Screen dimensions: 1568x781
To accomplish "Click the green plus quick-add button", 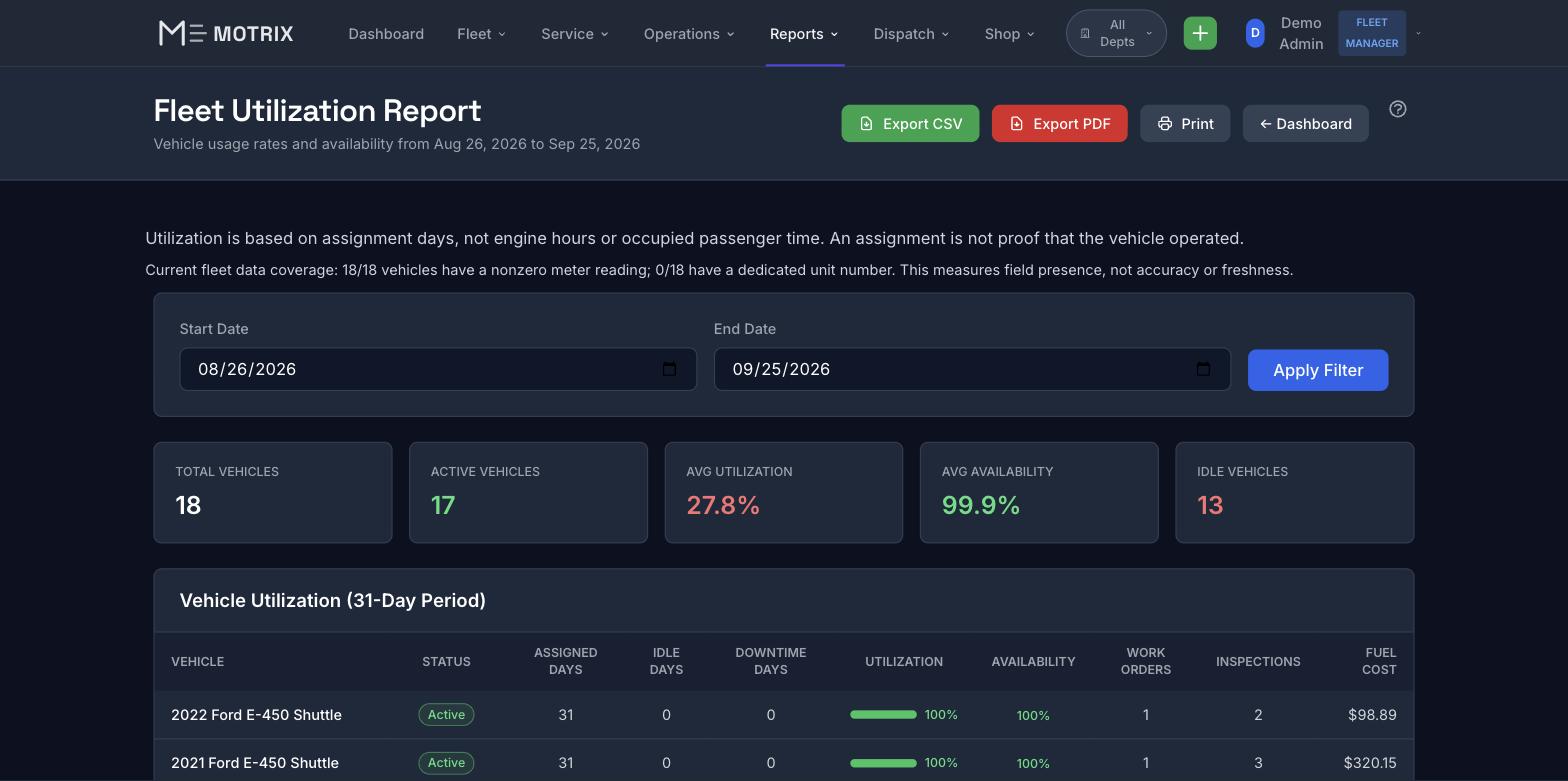I will pos(1200,33).
